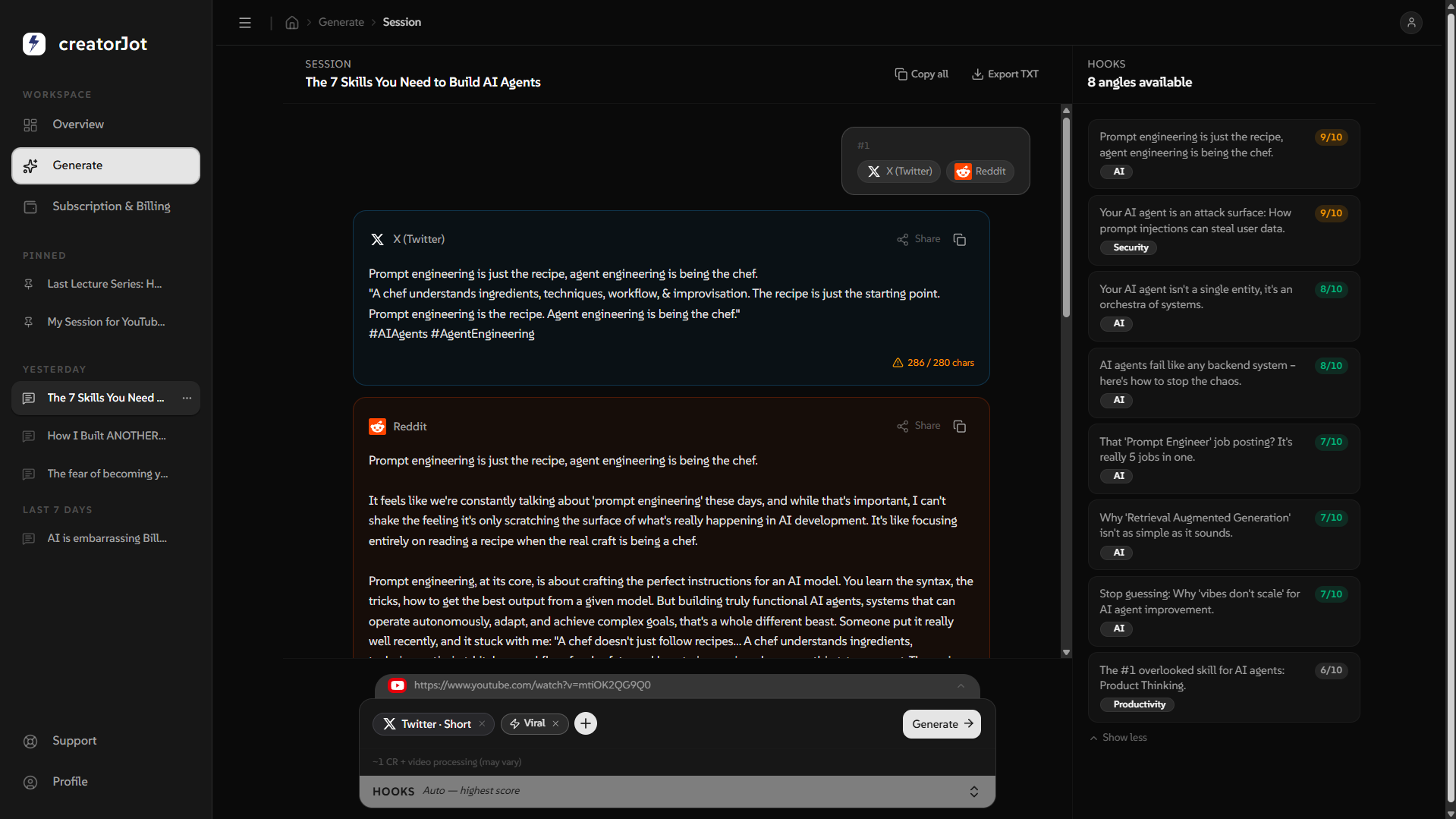Select the 'Your AI agent is an attack surface' hook
Image resolution: width=1456 pixels, height=819 pixels.
[x=1224, y=231]
